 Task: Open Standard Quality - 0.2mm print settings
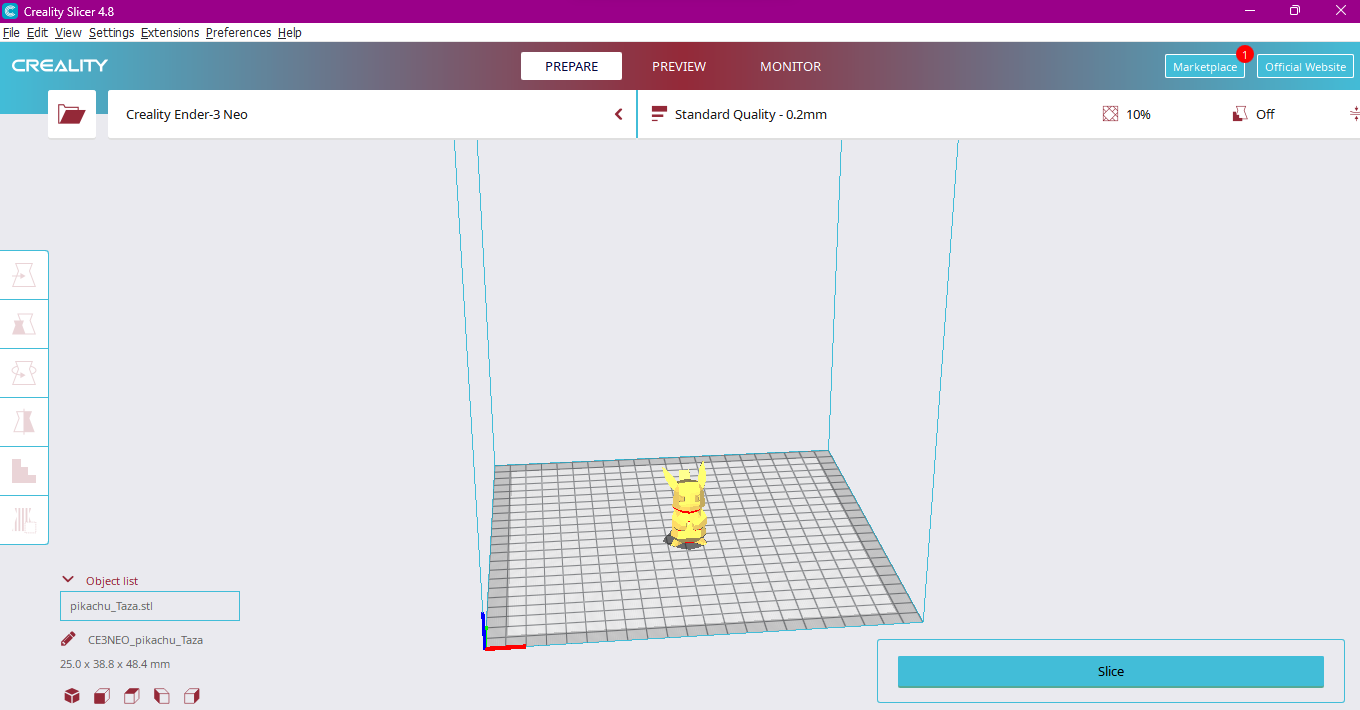[x=751, y=114]
